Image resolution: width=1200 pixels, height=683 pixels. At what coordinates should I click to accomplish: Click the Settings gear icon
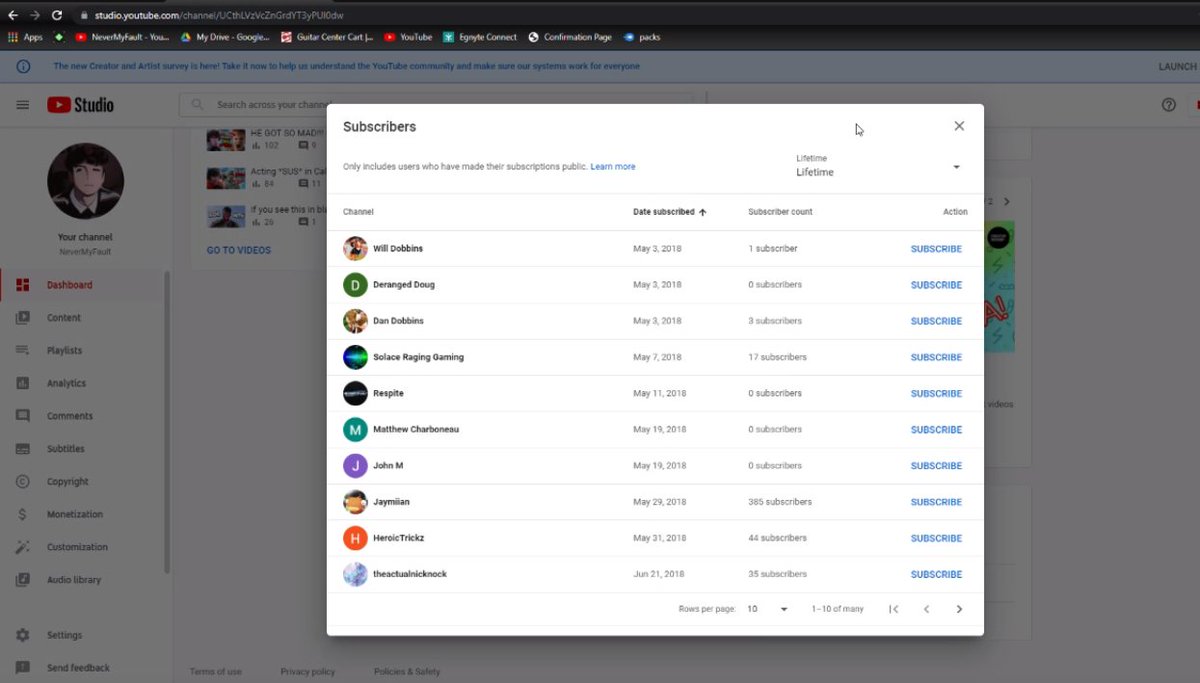[23, 635]
